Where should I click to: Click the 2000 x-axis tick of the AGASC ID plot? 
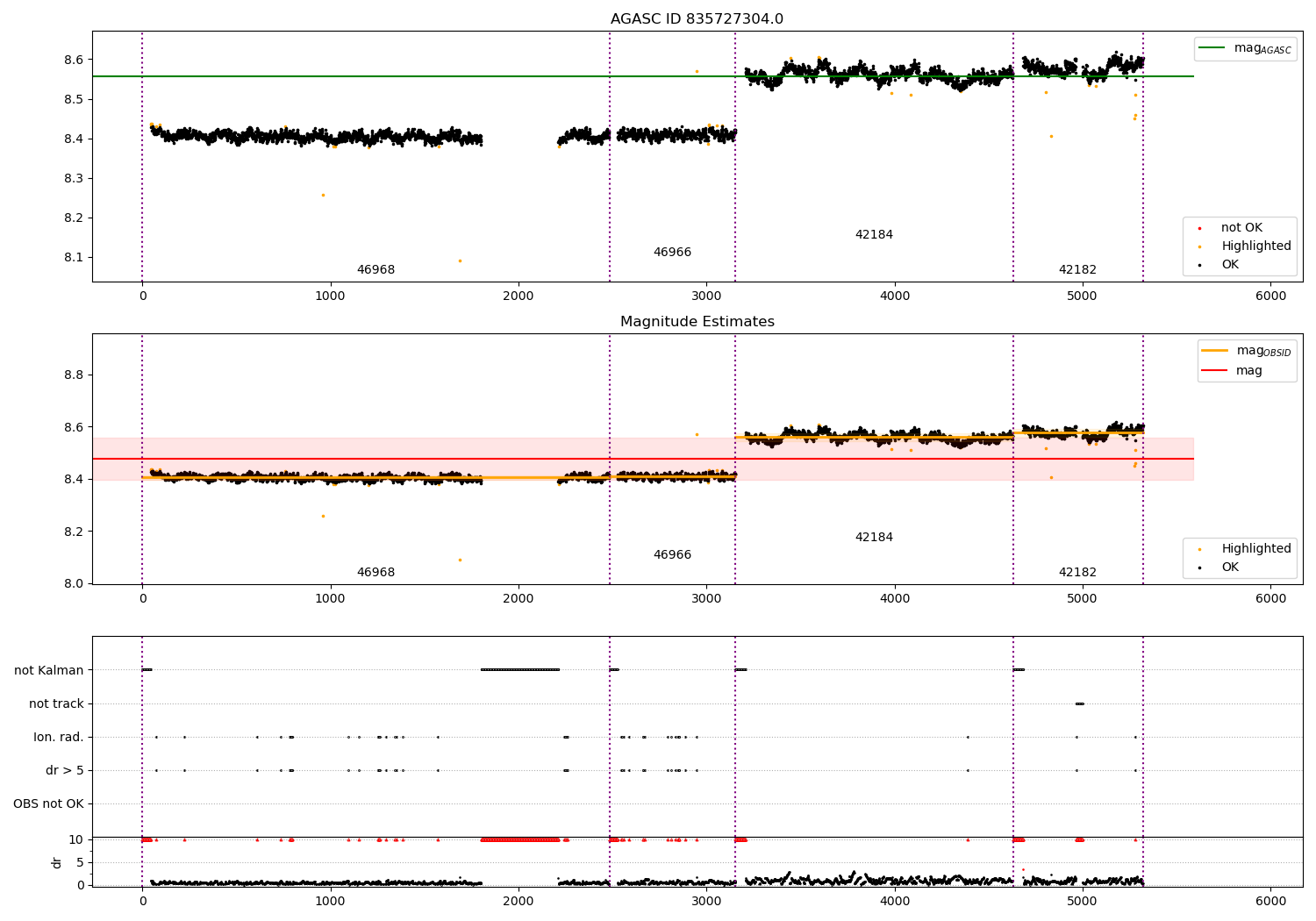(x=519, y=296)
